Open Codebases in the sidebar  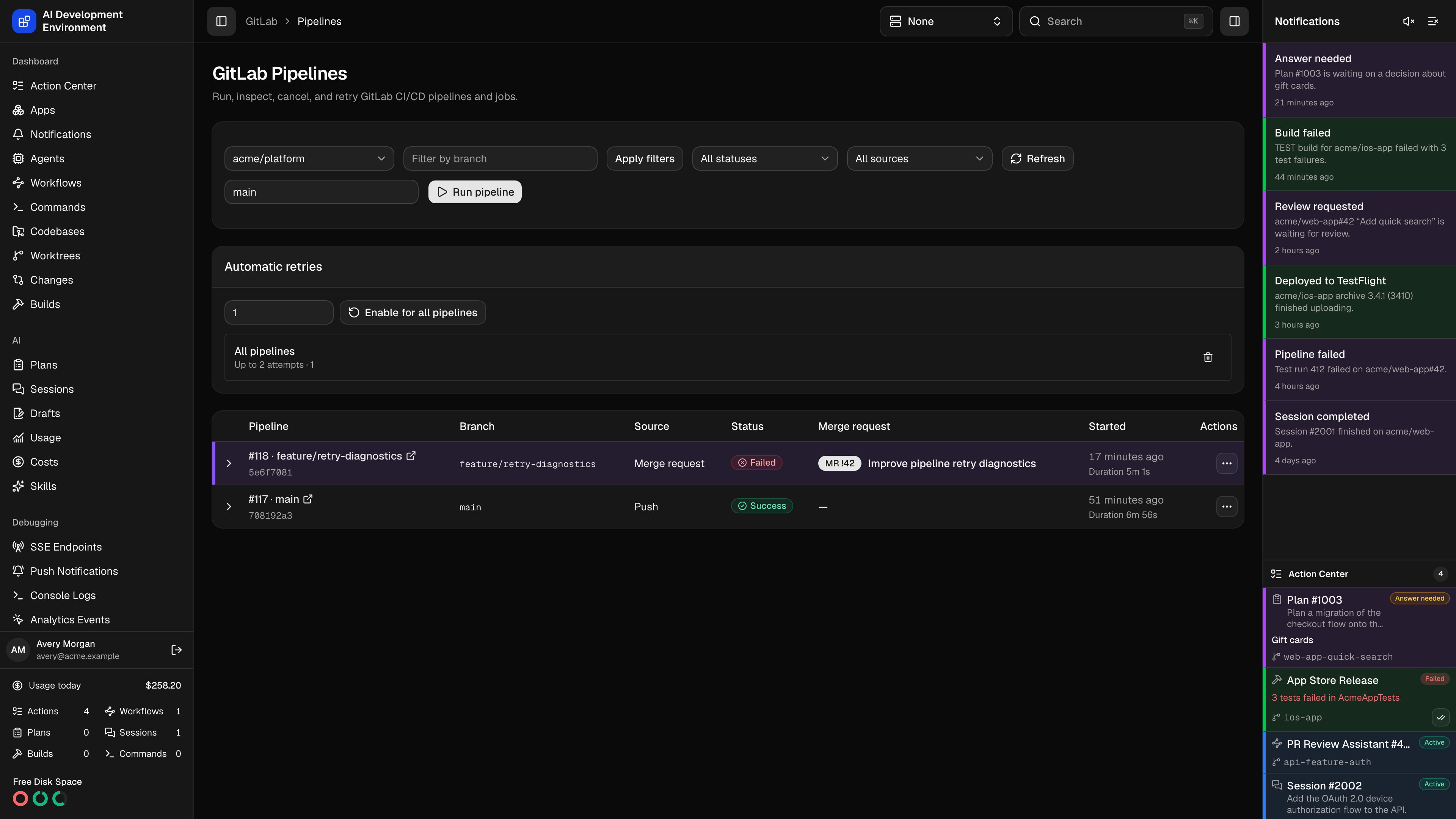[97, 231]
